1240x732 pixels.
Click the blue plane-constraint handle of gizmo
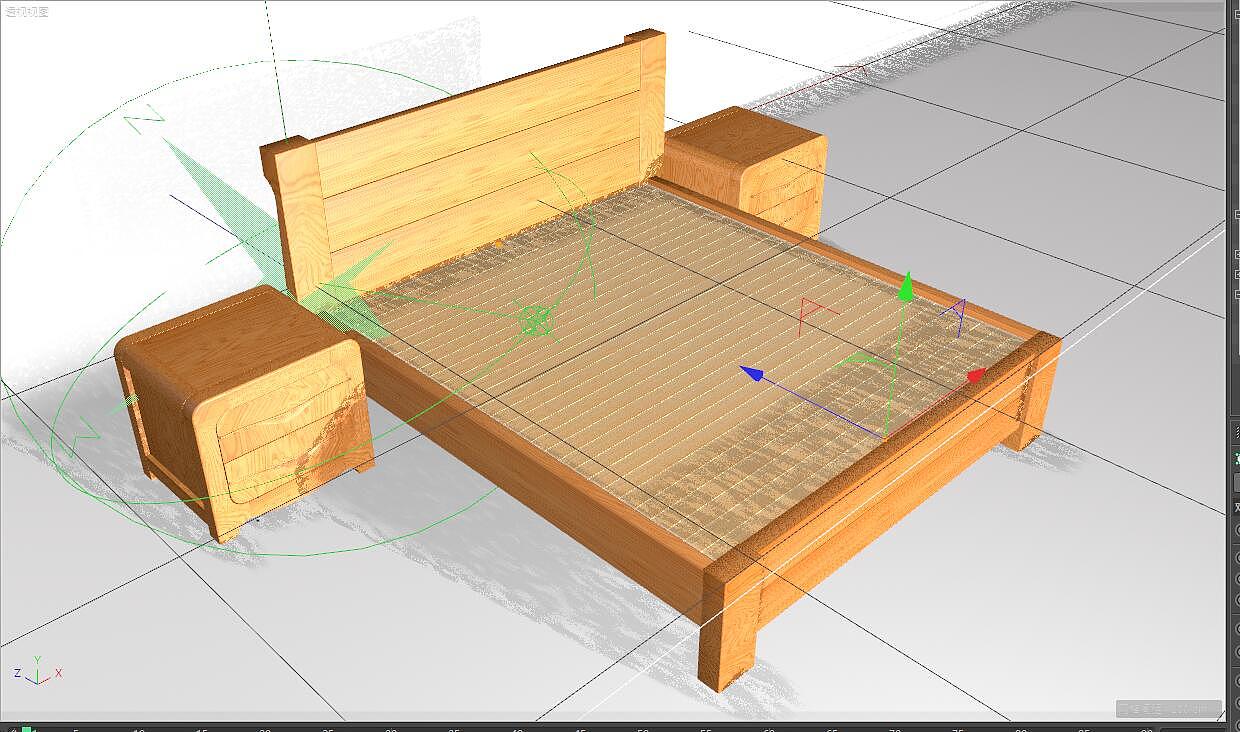pyautogui.click(x=955, y=316)
